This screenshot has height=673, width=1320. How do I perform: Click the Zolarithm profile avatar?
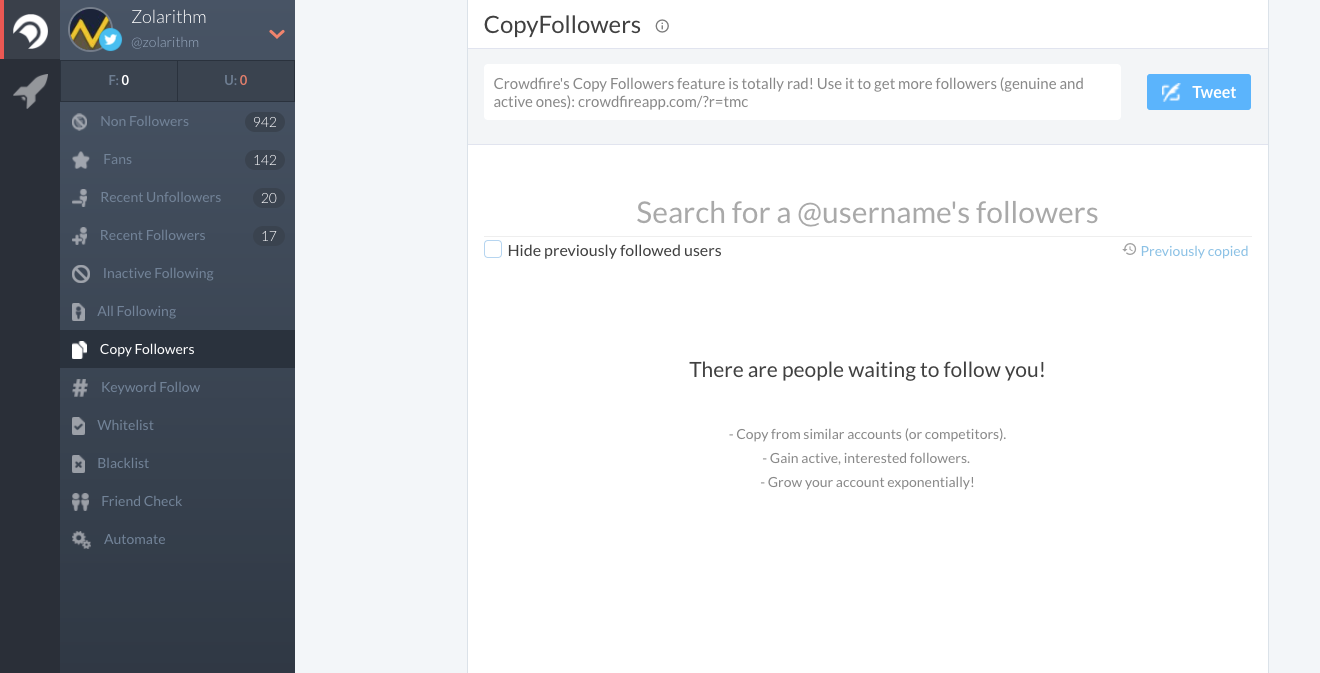tap(90, 30)
